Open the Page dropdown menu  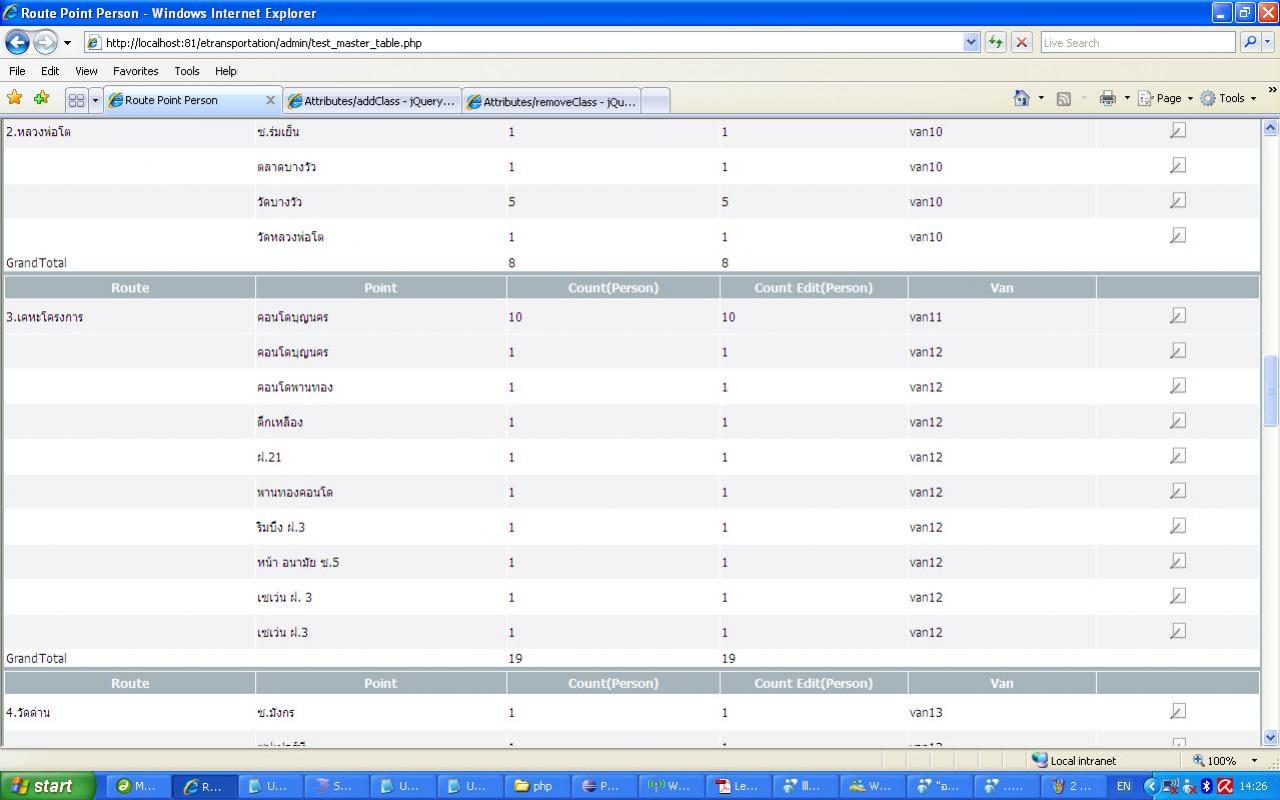[1166, 98]
